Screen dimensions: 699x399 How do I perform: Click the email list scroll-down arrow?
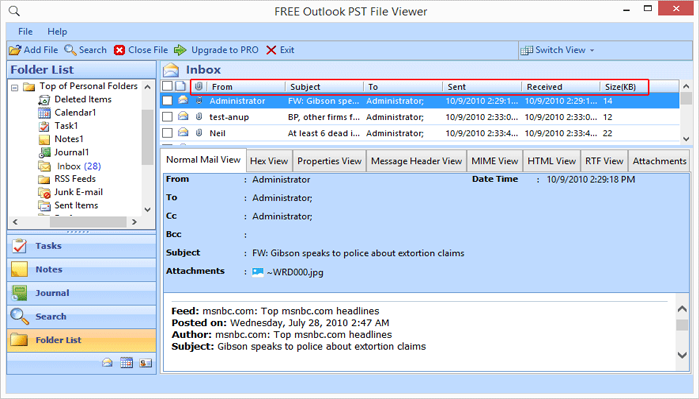pyautogui.click(x=686, y=139)
